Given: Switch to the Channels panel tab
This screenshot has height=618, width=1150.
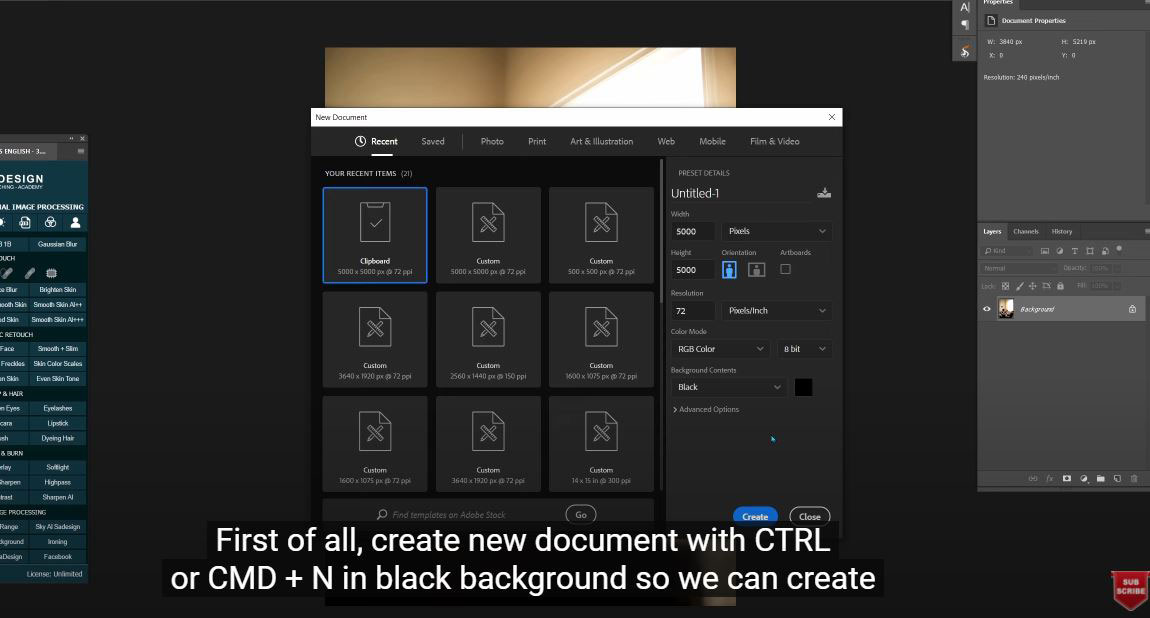Looking at the screenshot, I should (x=1026, y=231).
